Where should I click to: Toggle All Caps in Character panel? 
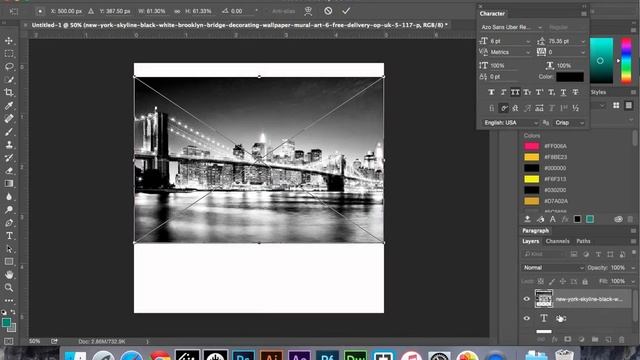pos(515,92)
